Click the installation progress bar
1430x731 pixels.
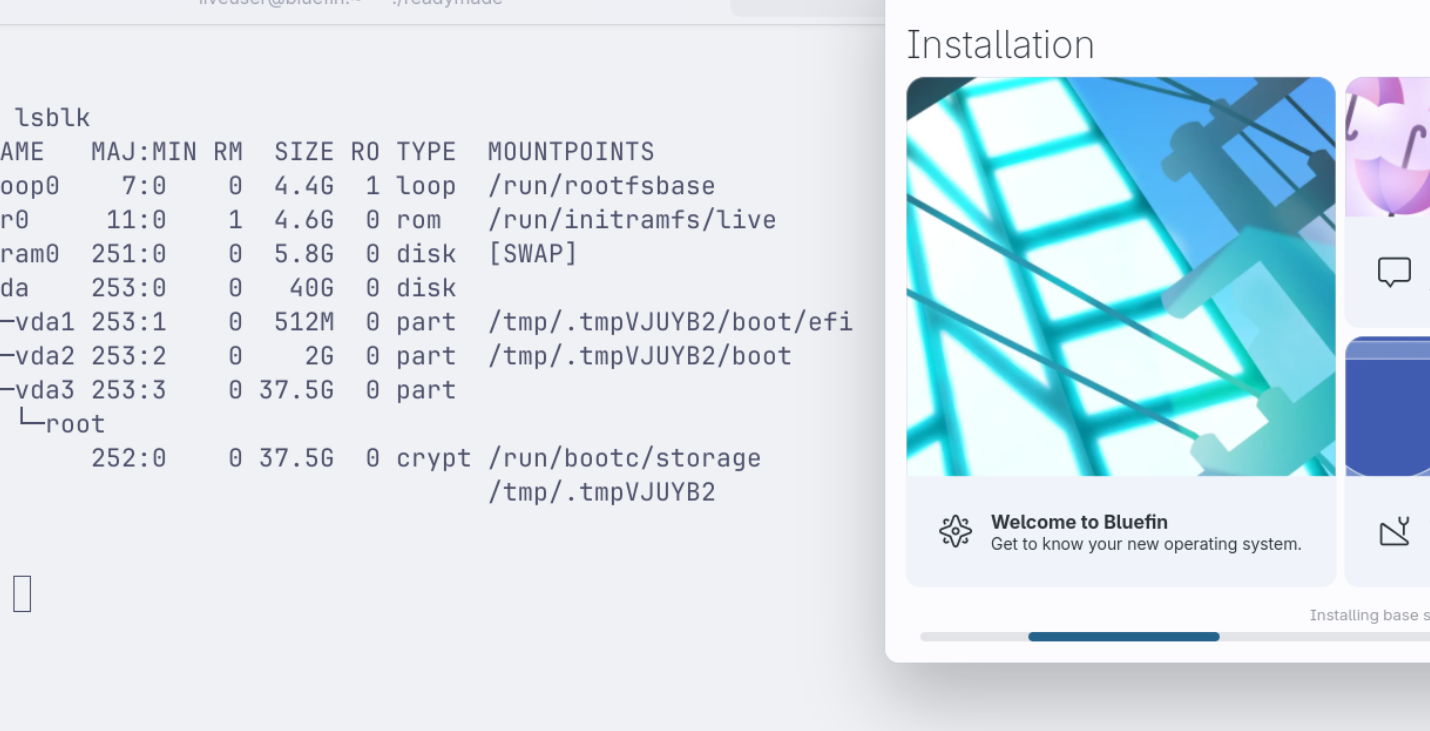(x=1123, y=637)
